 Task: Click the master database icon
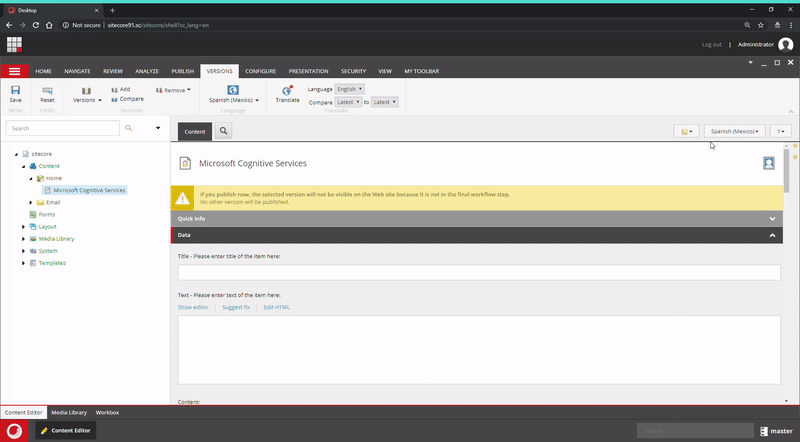click(764, 431)
